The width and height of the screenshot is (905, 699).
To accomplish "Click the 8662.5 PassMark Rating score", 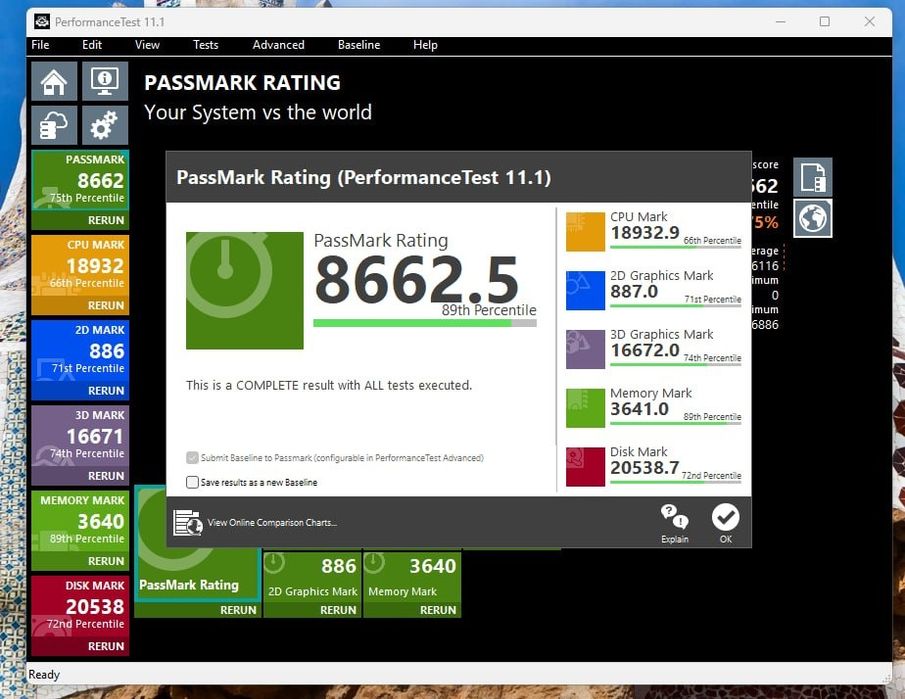I will pos(416,281).
